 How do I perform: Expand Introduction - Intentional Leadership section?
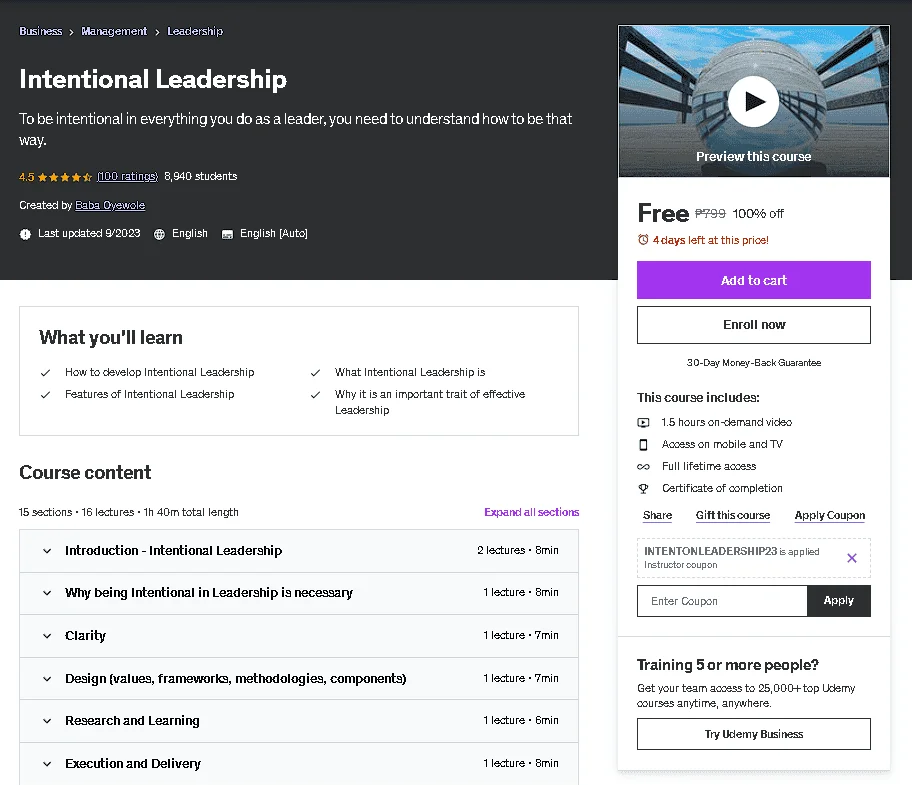click(299, 551)
